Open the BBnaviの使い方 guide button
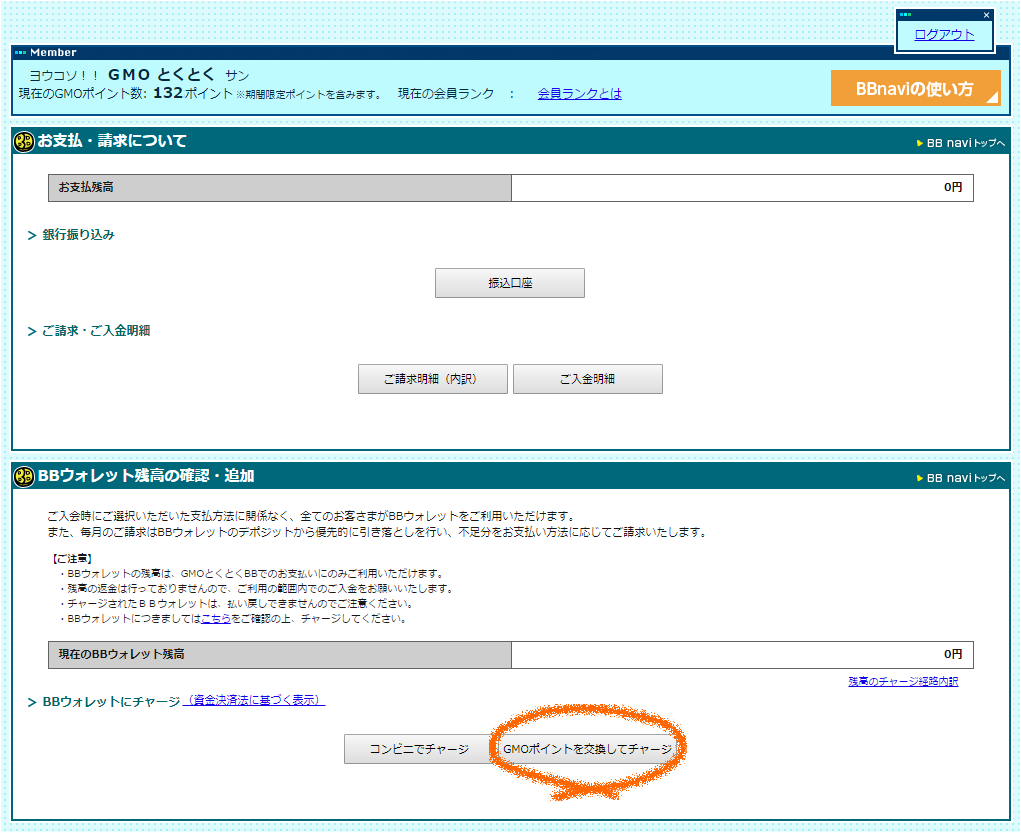The image size is (1021, 833). point(915,88)
